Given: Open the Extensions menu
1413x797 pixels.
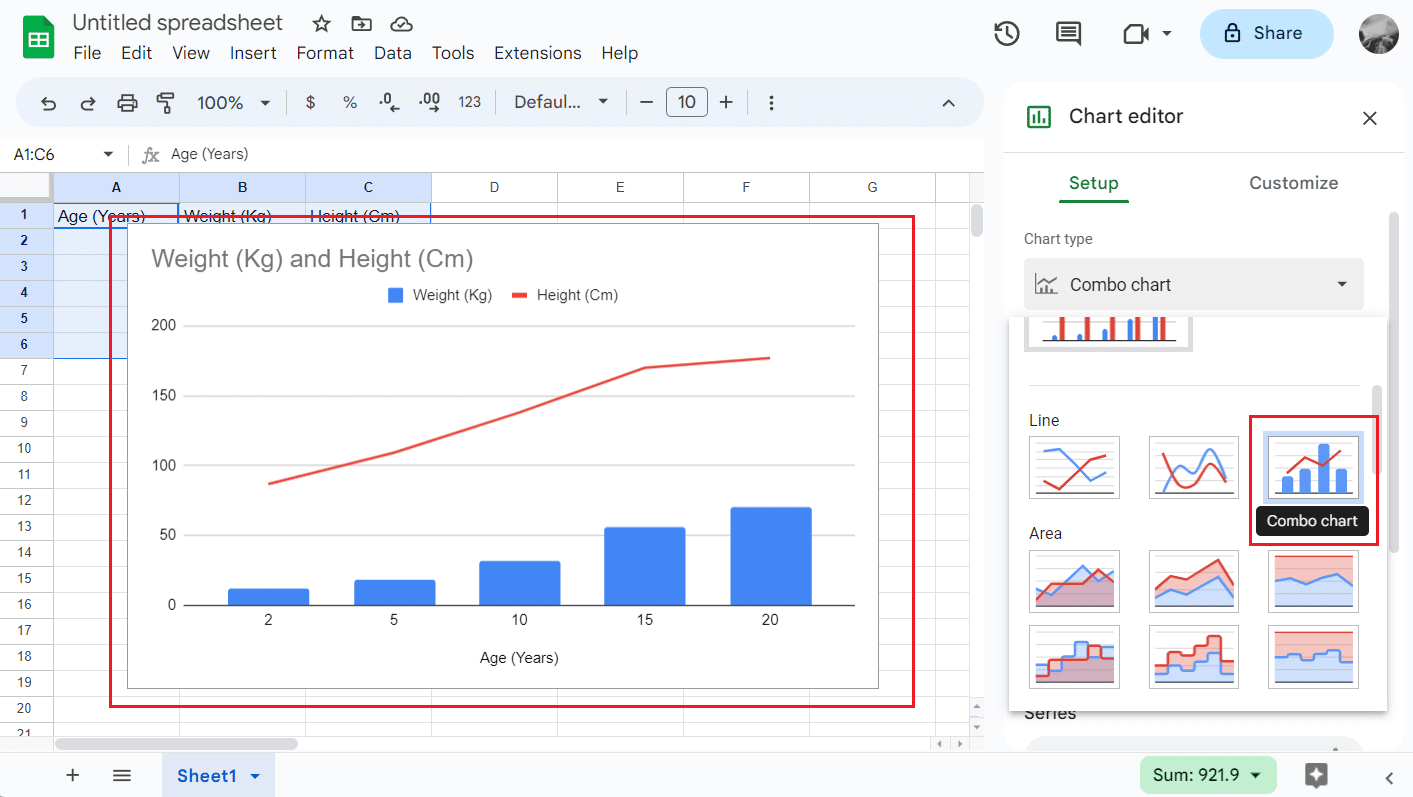Looking at the screenshot, I should (x=538, y=53).
